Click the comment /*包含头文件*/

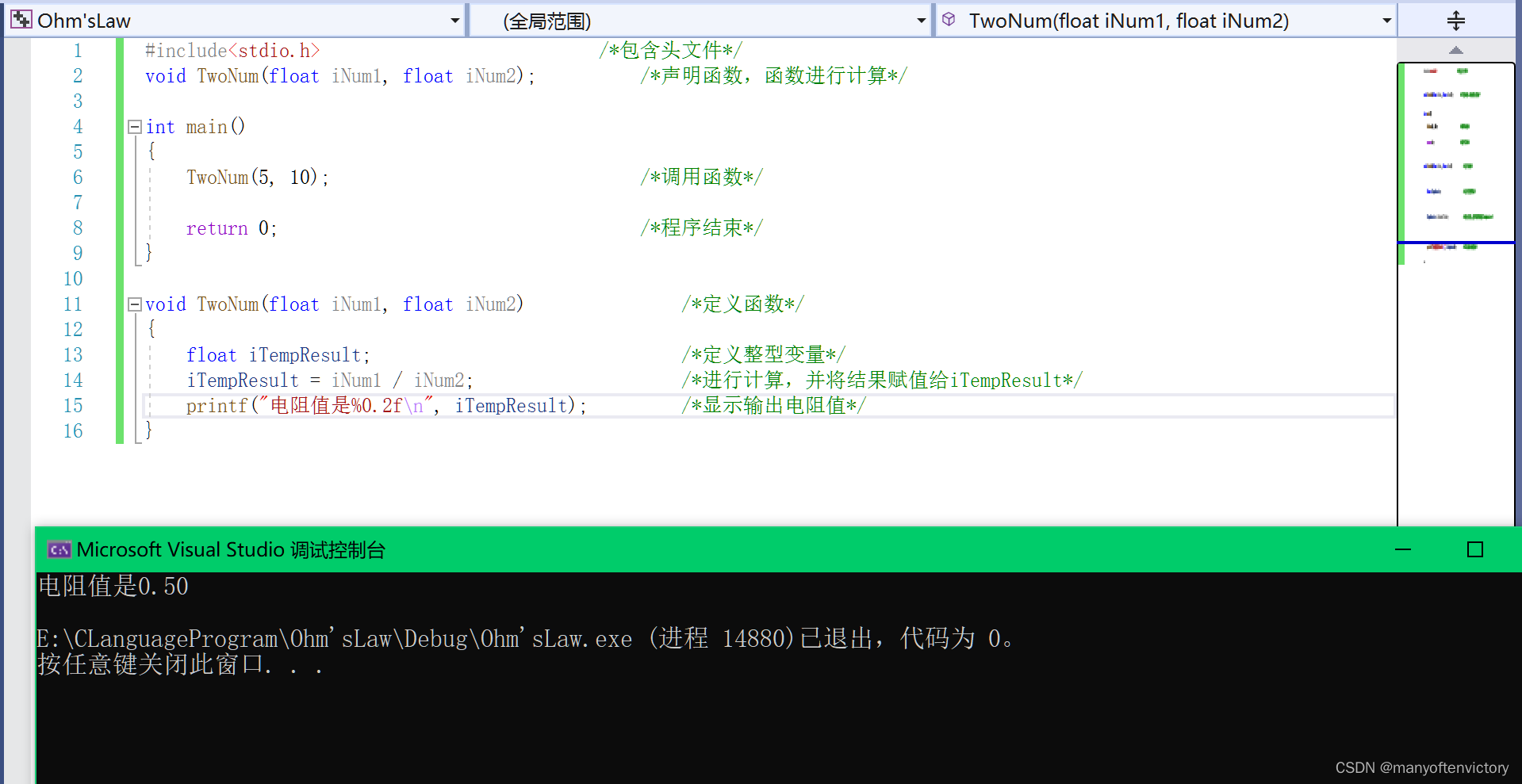click(x=671, y=51)
